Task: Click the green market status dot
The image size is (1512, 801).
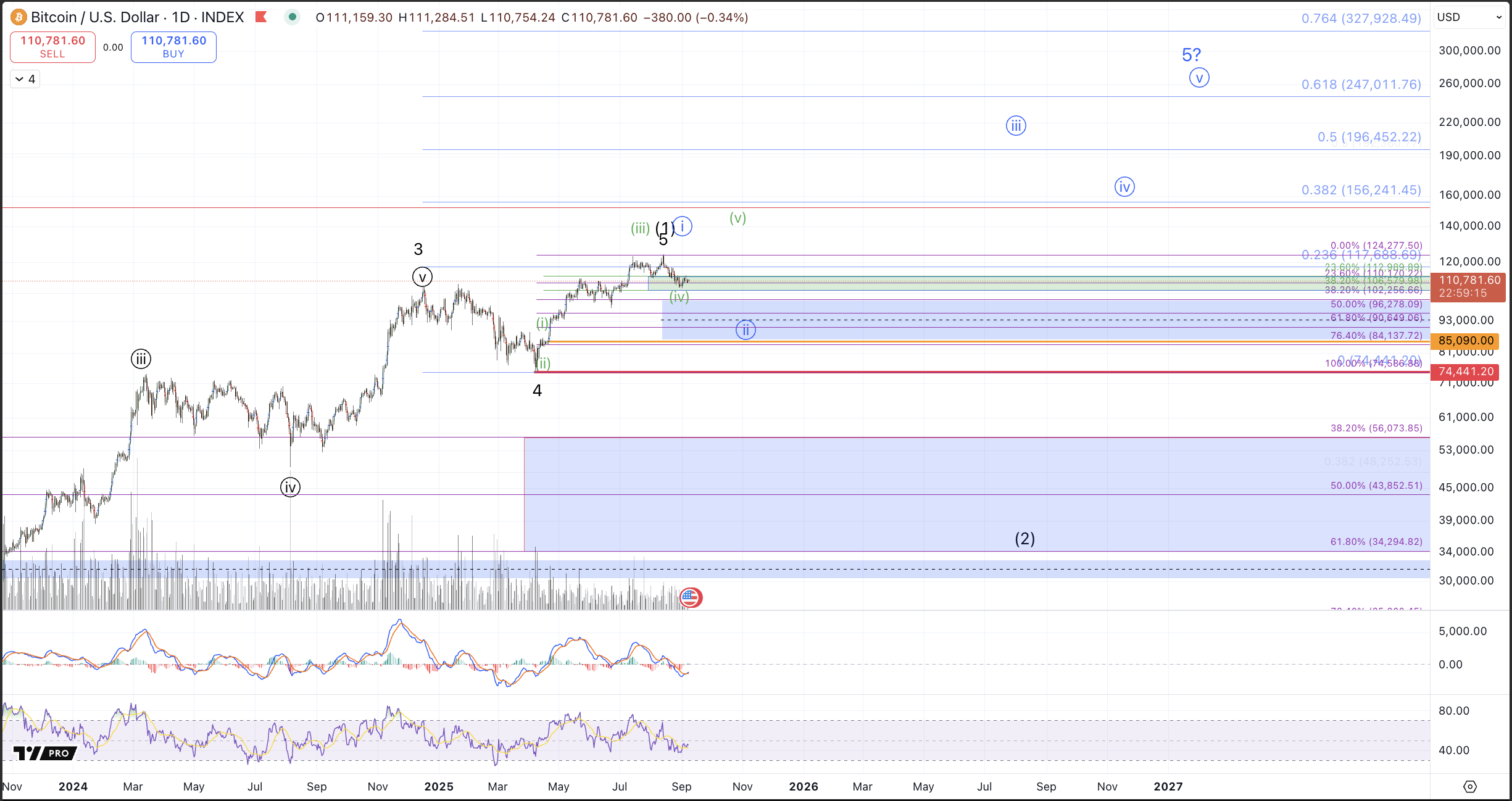Action: (293, 17)
